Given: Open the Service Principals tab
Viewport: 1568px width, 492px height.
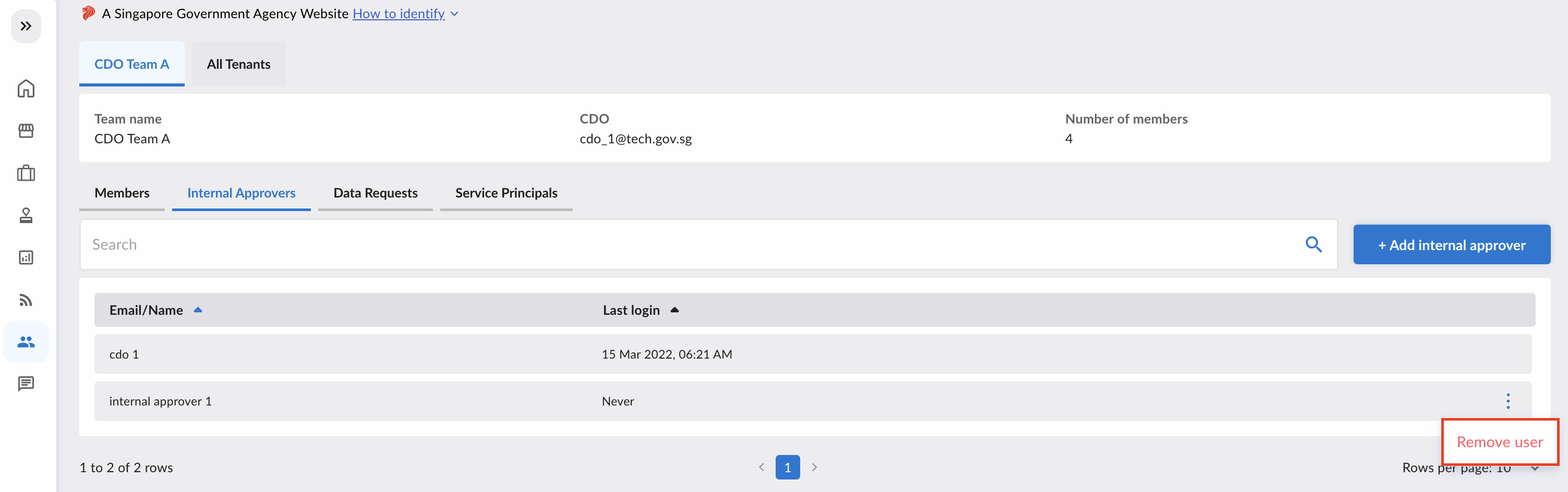Looking at the screenshot, I should (506, 193).
